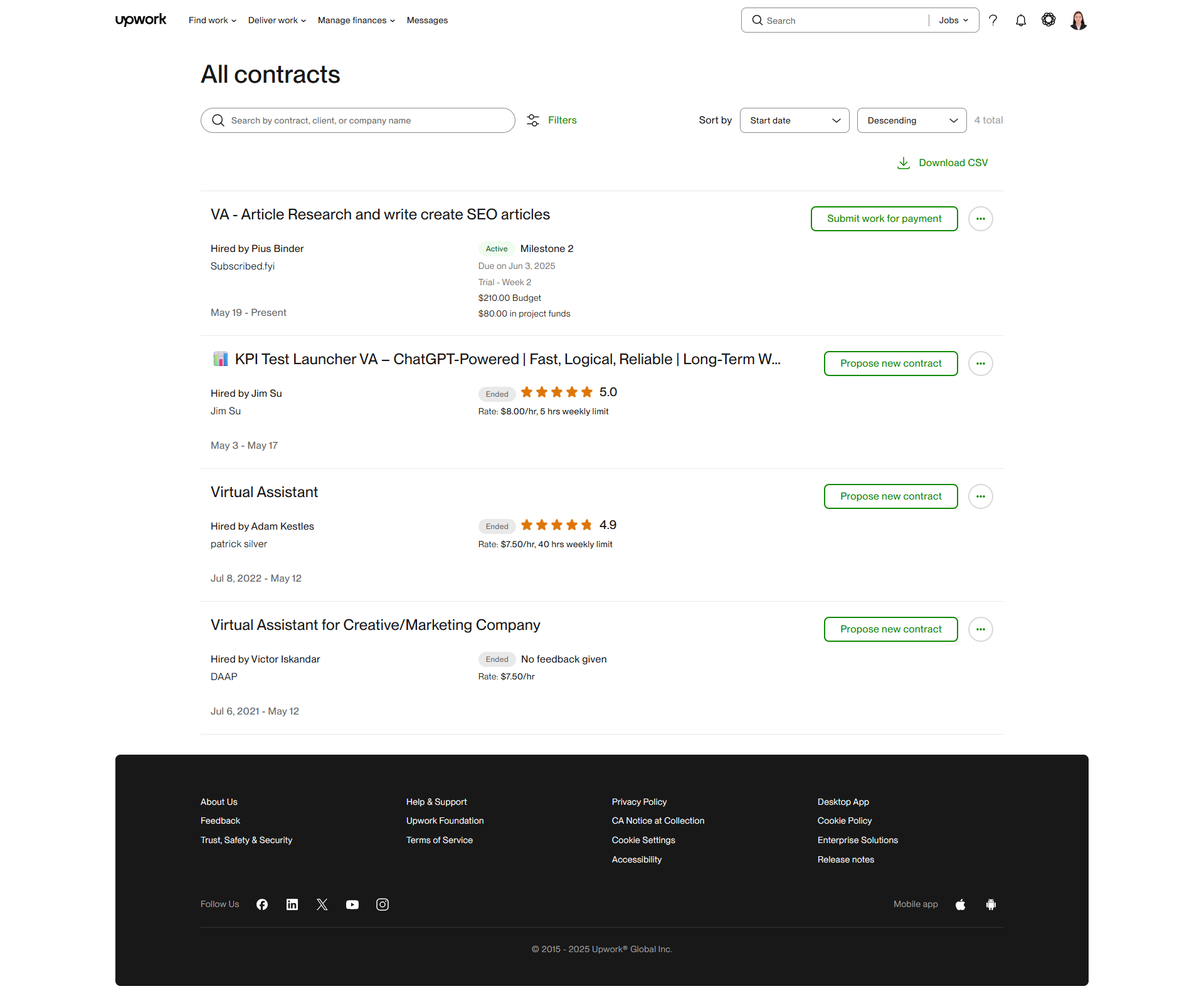Go to Messages

click(427, 21)
